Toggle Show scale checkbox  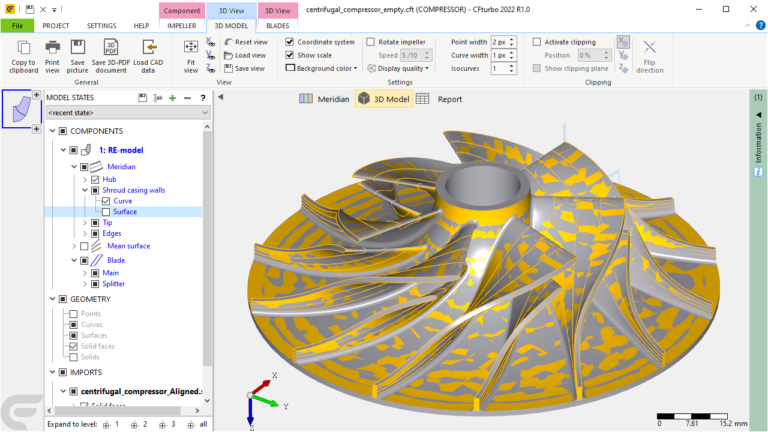coord(290,55)
